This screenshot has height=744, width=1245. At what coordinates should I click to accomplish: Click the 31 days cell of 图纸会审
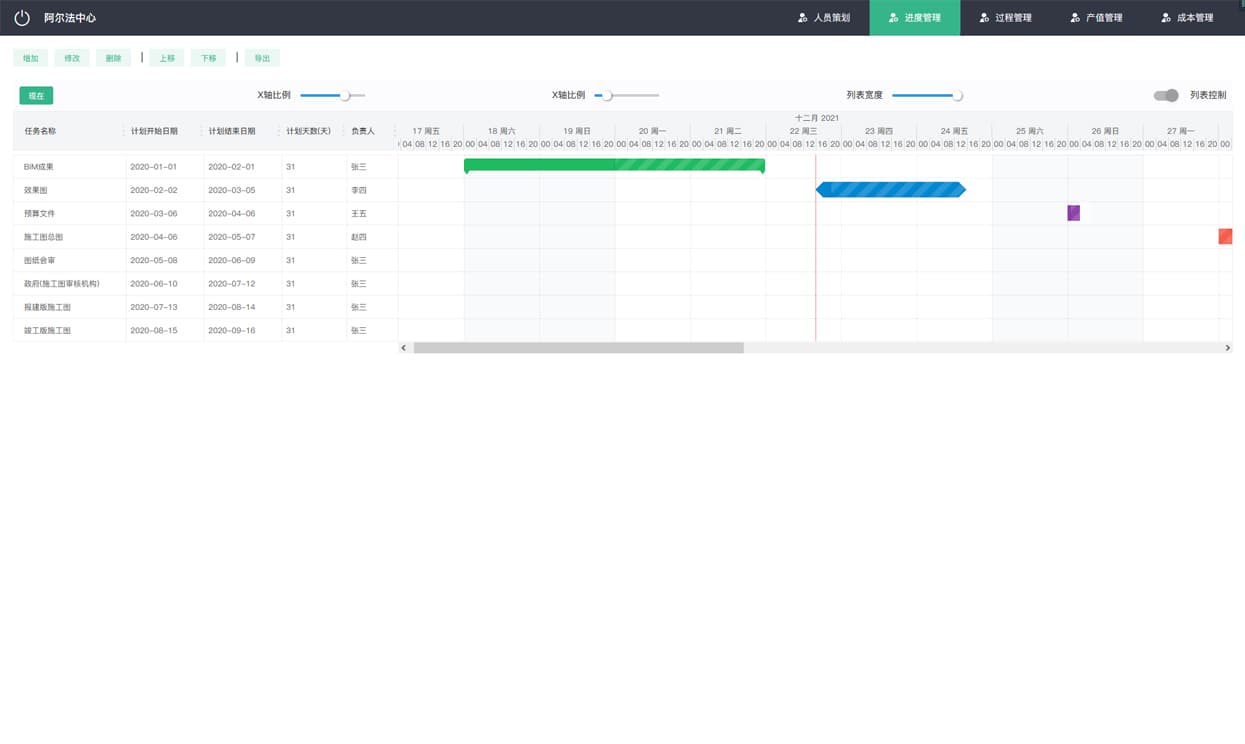[x=291, y=260]
